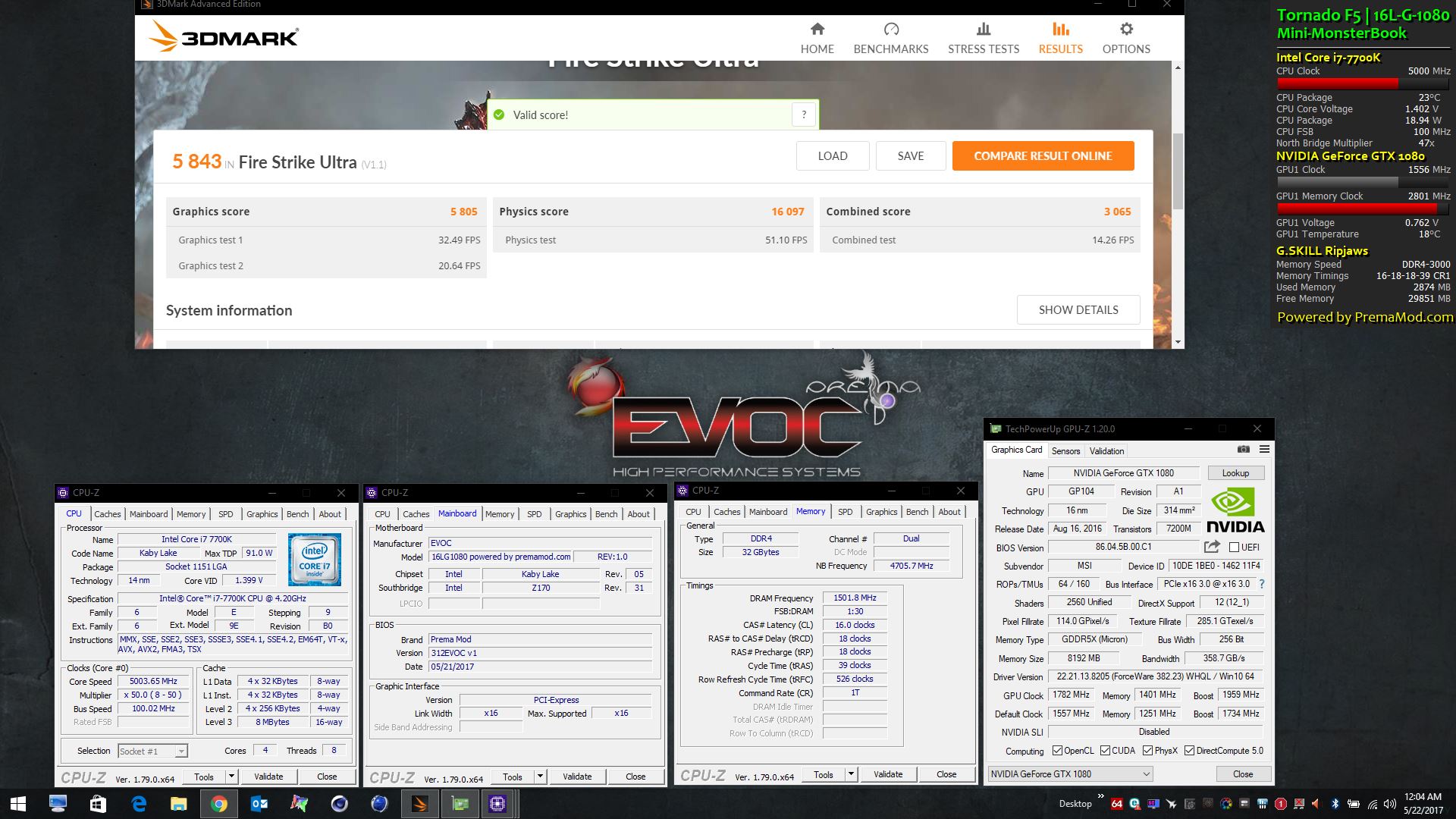The width and height of the screenshot is (1456, 819).
Task: Open the Socket #1 selection dropdown
Action: pos(180,752)
